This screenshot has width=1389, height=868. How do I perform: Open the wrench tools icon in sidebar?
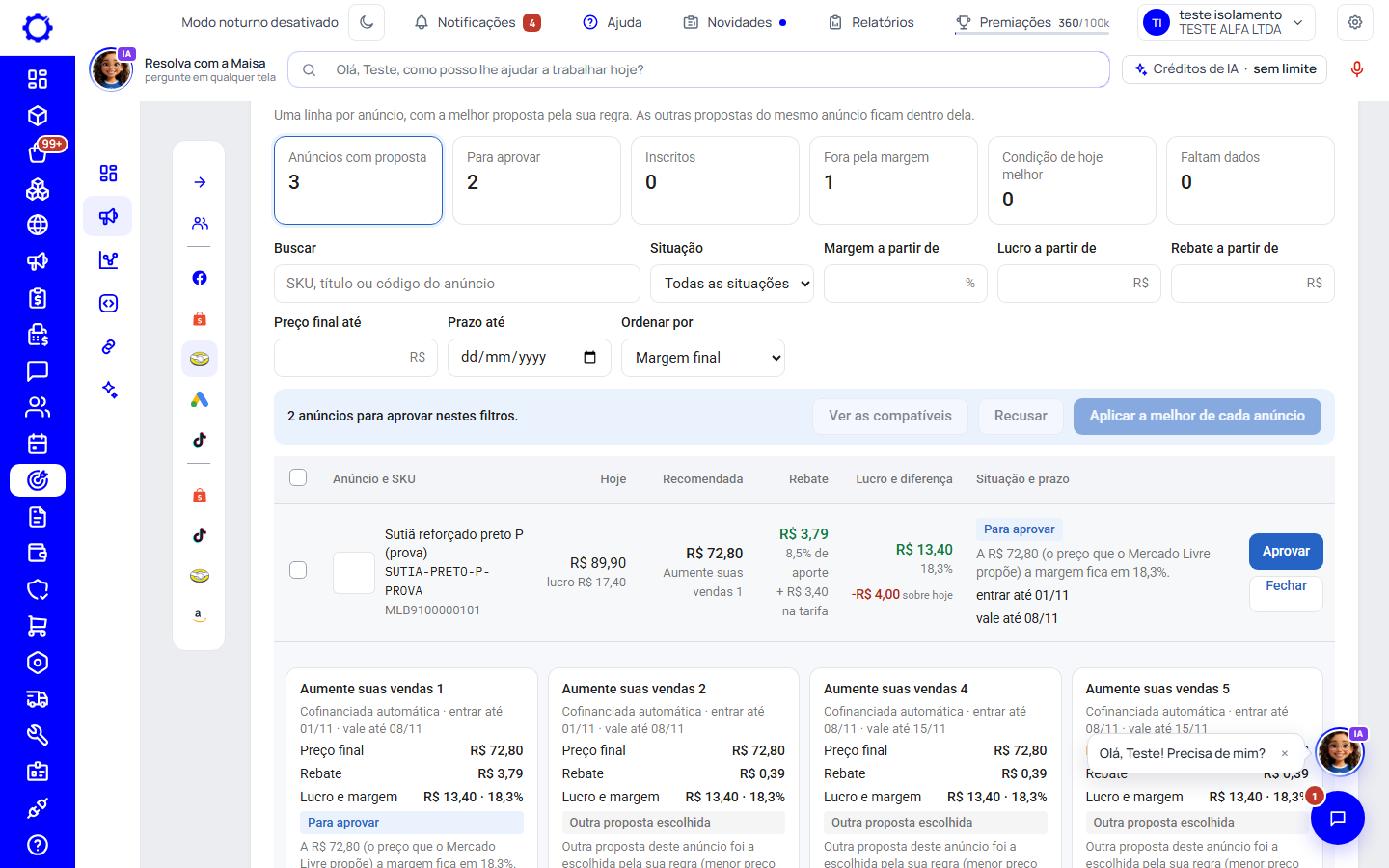point(38,736)
